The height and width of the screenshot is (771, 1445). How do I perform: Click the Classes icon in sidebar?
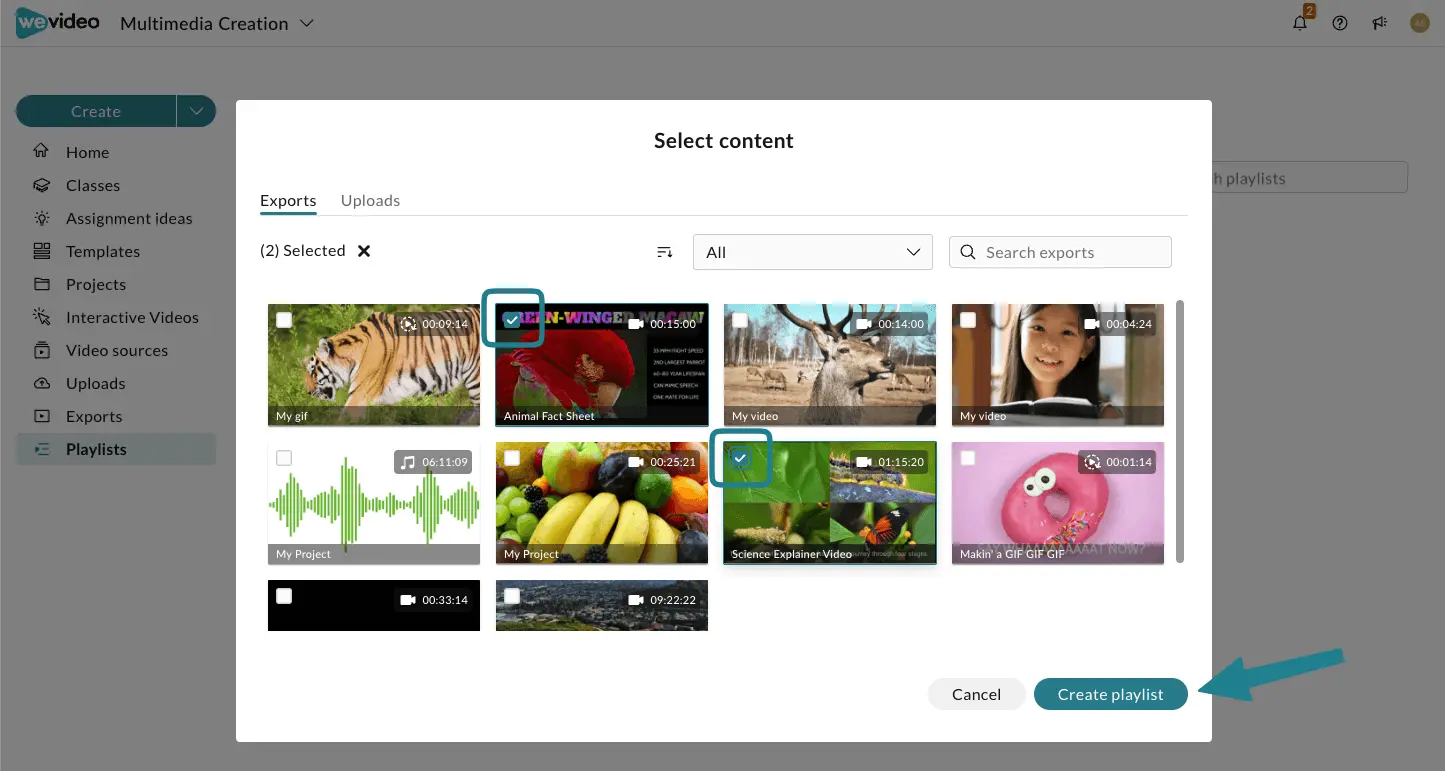[42, 185]
